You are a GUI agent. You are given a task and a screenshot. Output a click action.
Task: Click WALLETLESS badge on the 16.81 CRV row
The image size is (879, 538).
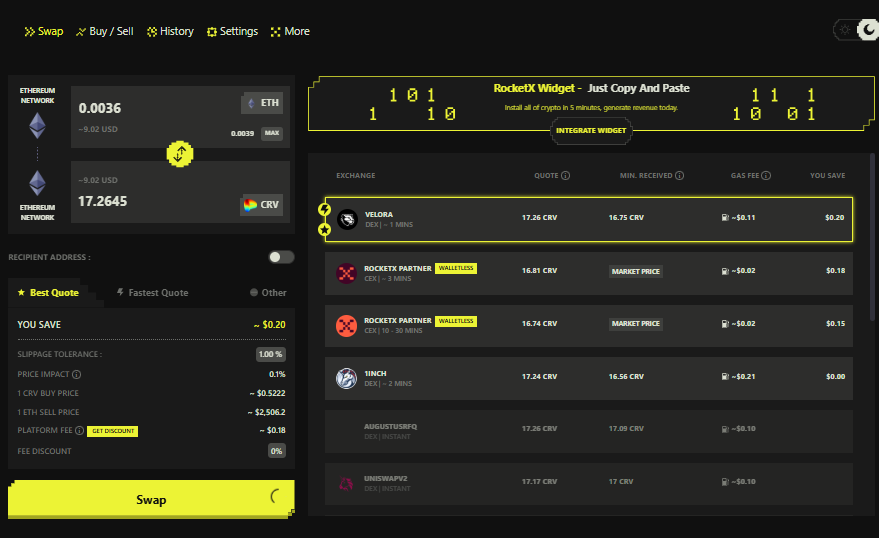[456, 268]
